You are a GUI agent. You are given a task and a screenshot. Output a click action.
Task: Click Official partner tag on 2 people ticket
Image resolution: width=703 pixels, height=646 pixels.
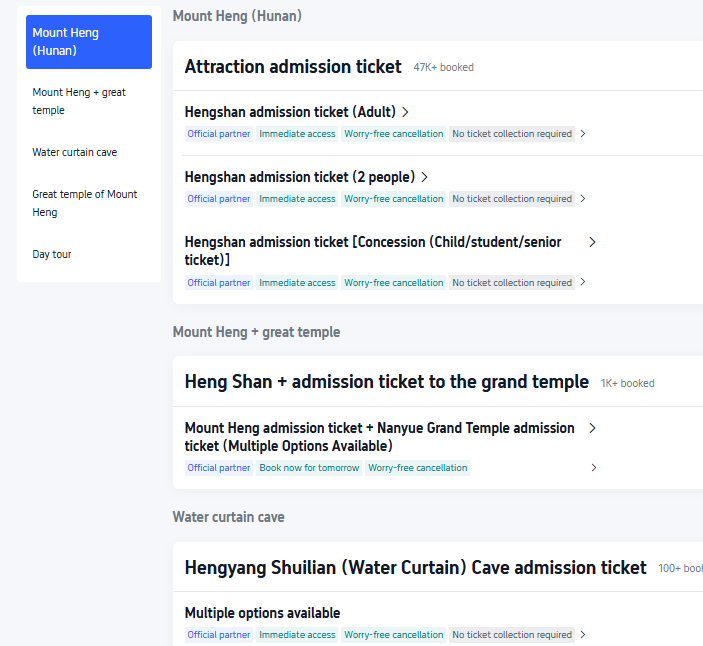219,199
